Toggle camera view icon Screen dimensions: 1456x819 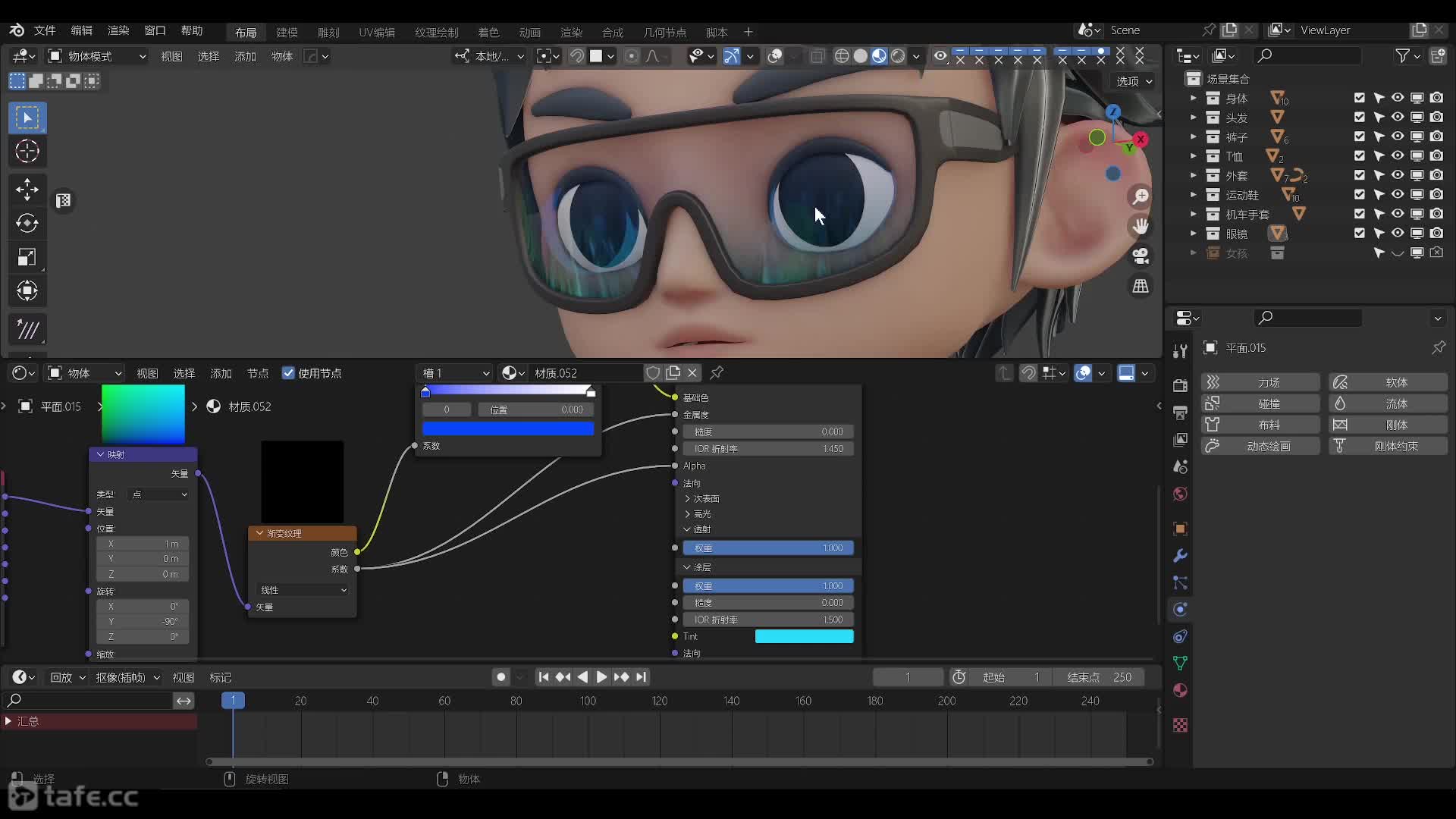point(1141,256)
